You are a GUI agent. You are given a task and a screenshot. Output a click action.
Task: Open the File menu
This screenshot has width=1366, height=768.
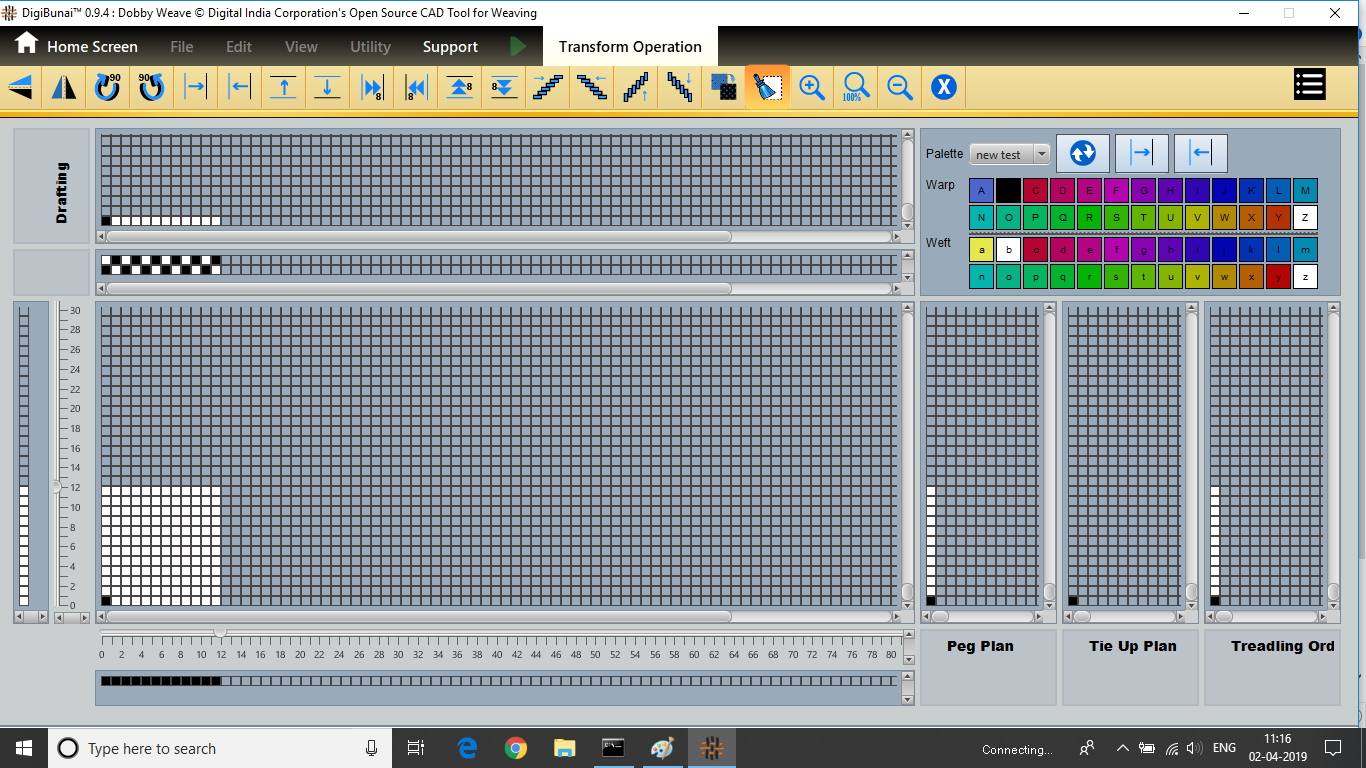click(x=182, y=47)
